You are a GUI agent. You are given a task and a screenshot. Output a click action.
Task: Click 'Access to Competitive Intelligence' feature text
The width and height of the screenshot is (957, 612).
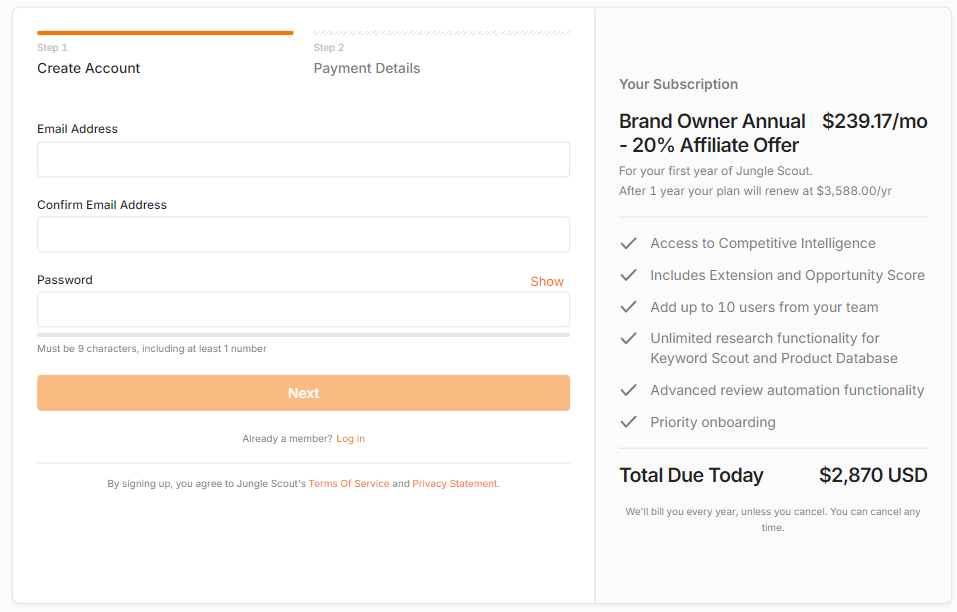tap(763, 243)
